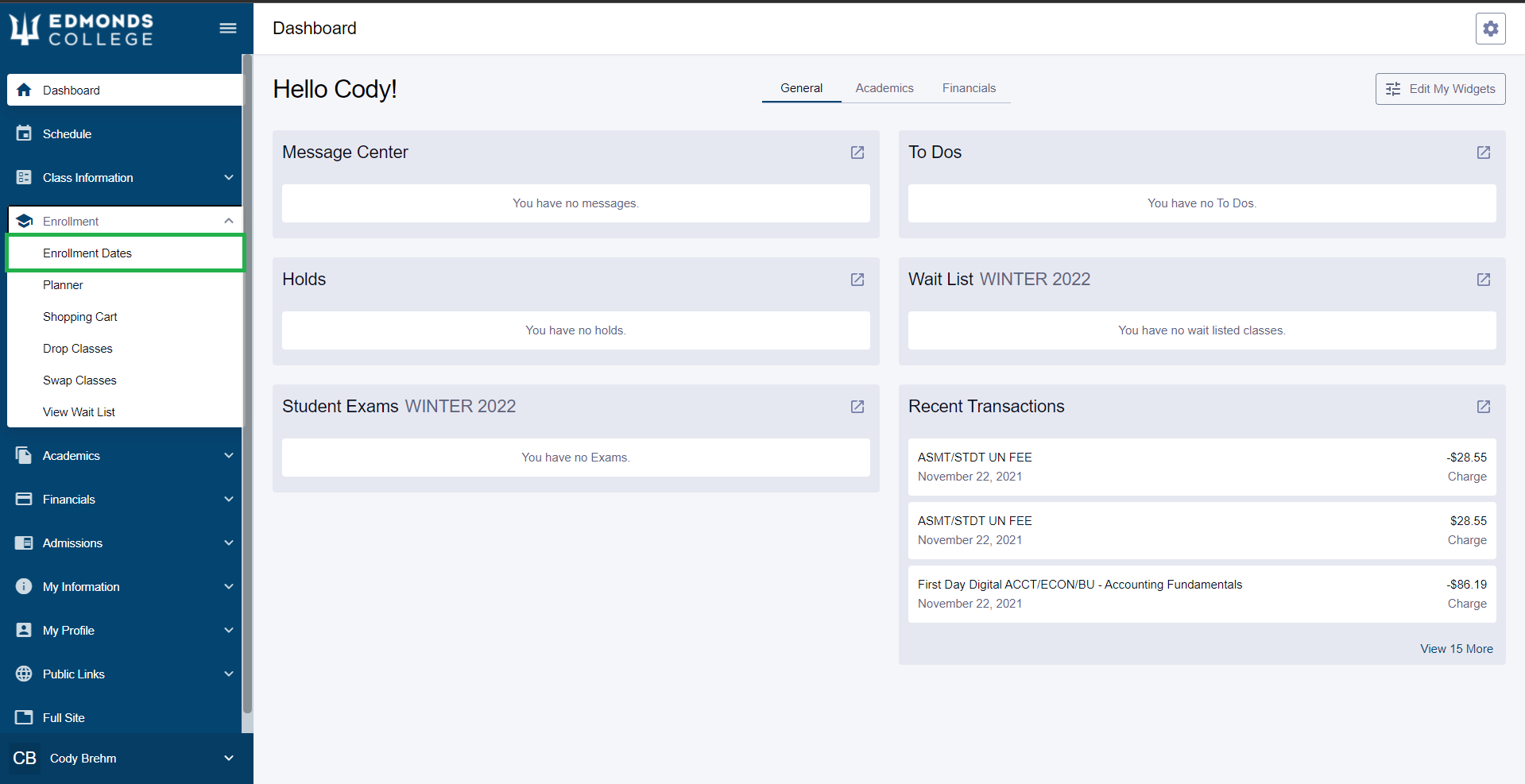Open Shopping Cart menu item
The image size is (1525, 784).
point(125,316)
